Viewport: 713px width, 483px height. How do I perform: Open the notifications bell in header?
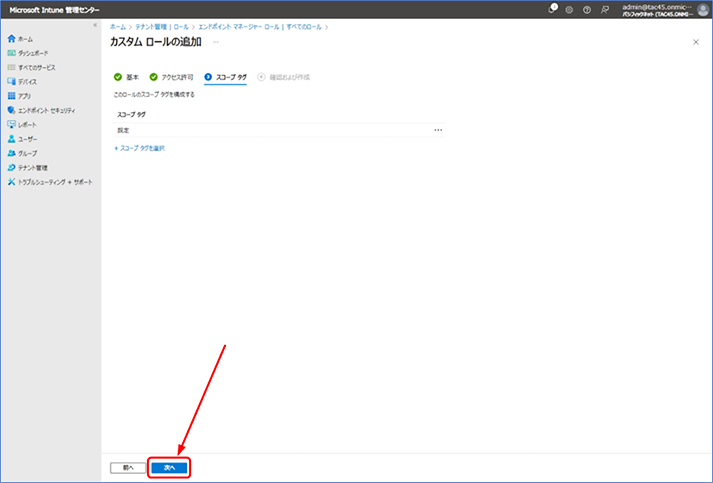(x=552, y=9)
